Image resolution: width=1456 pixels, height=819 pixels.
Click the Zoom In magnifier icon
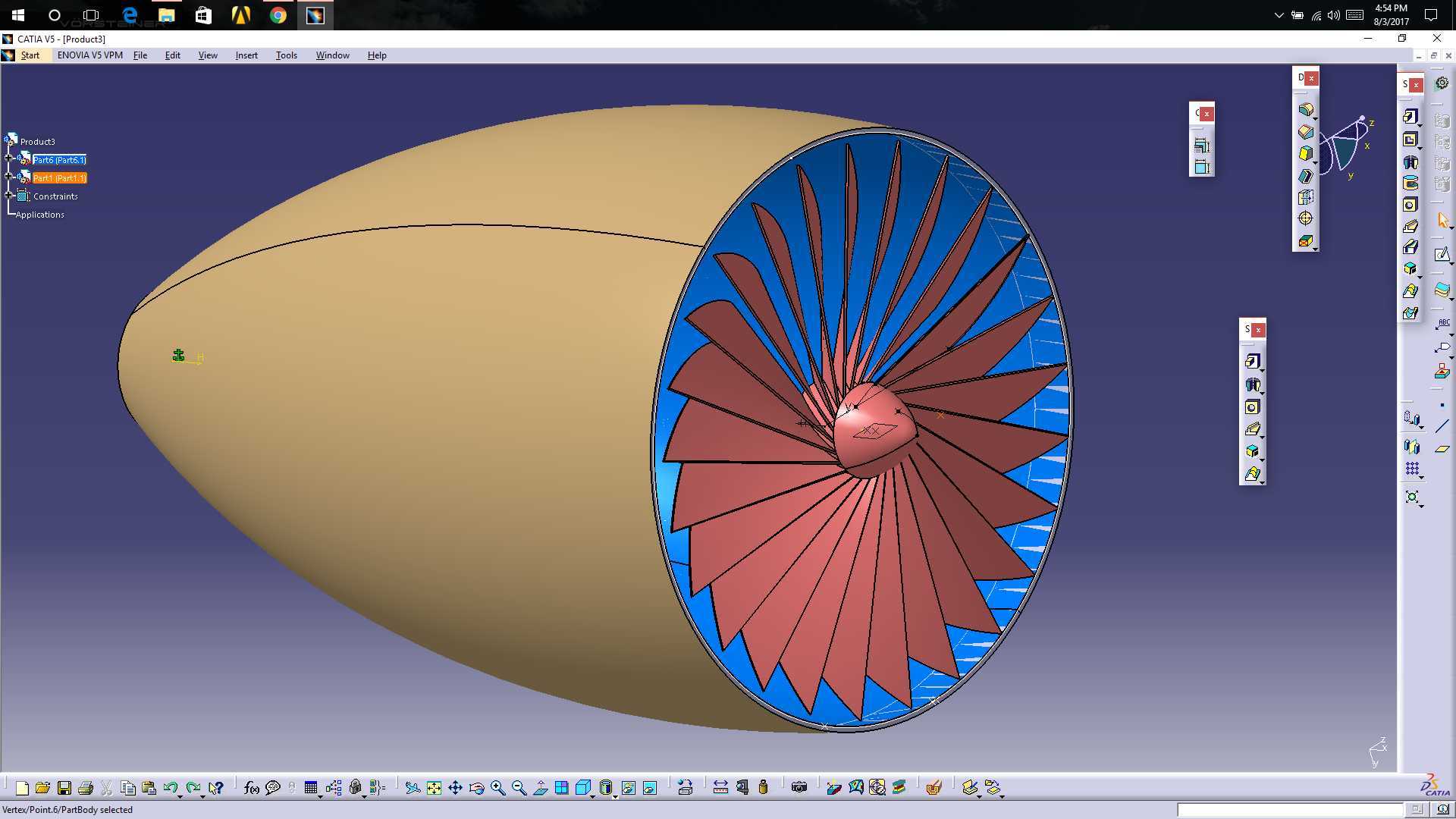tap(497, 788)
